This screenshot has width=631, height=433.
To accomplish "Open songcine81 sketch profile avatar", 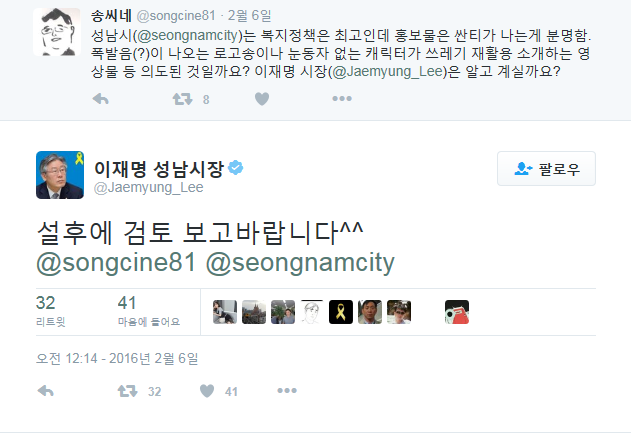I will [x=57, y=32].
